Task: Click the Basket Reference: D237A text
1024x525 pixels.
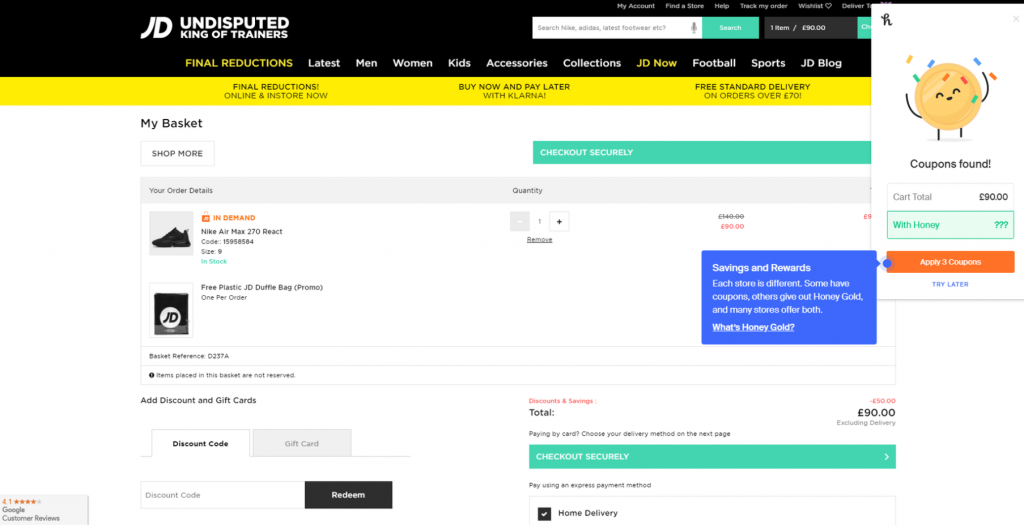Action: pos(189,356)
